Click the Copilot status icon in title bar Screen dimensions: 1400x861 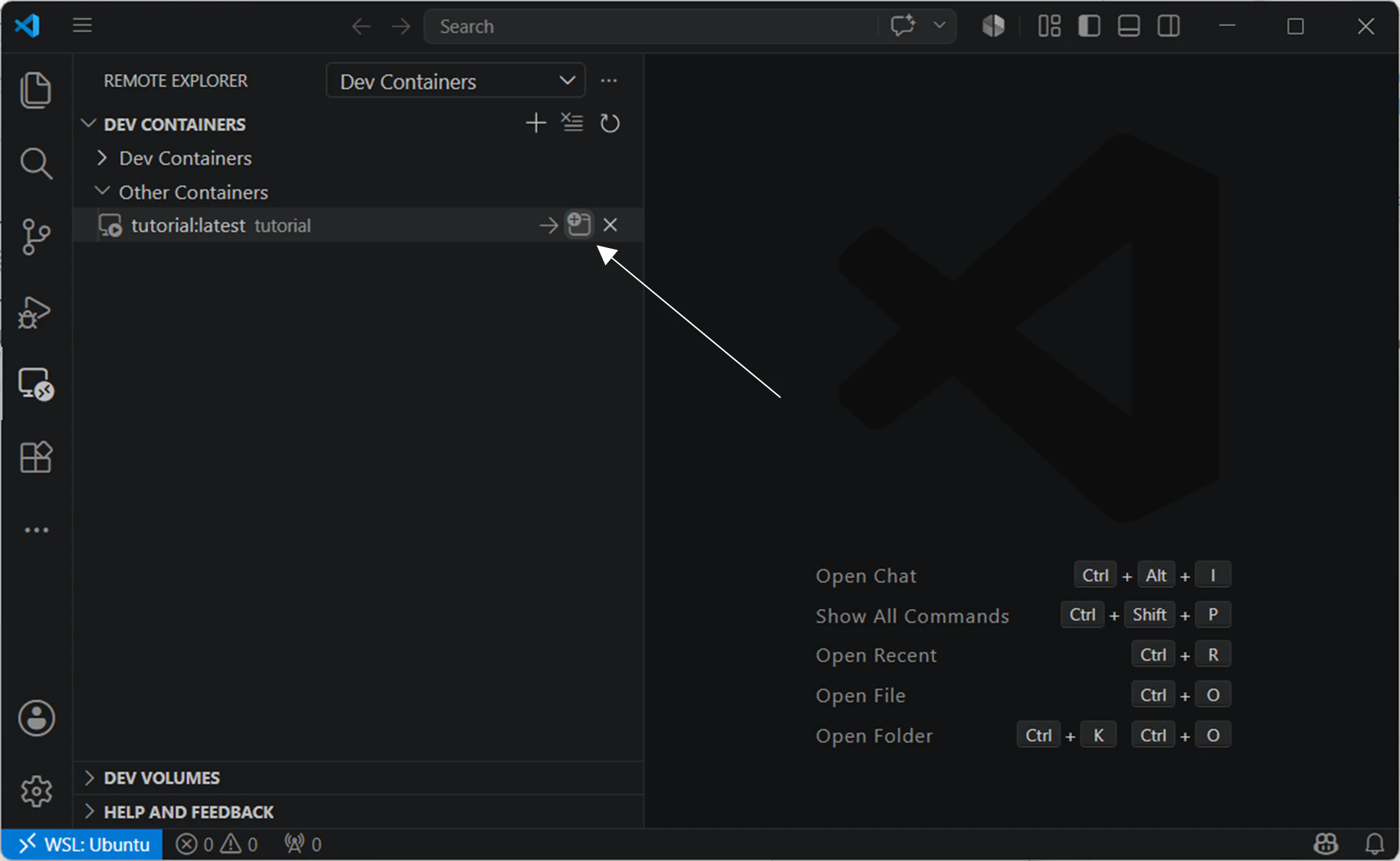click(x=993, y=26)
